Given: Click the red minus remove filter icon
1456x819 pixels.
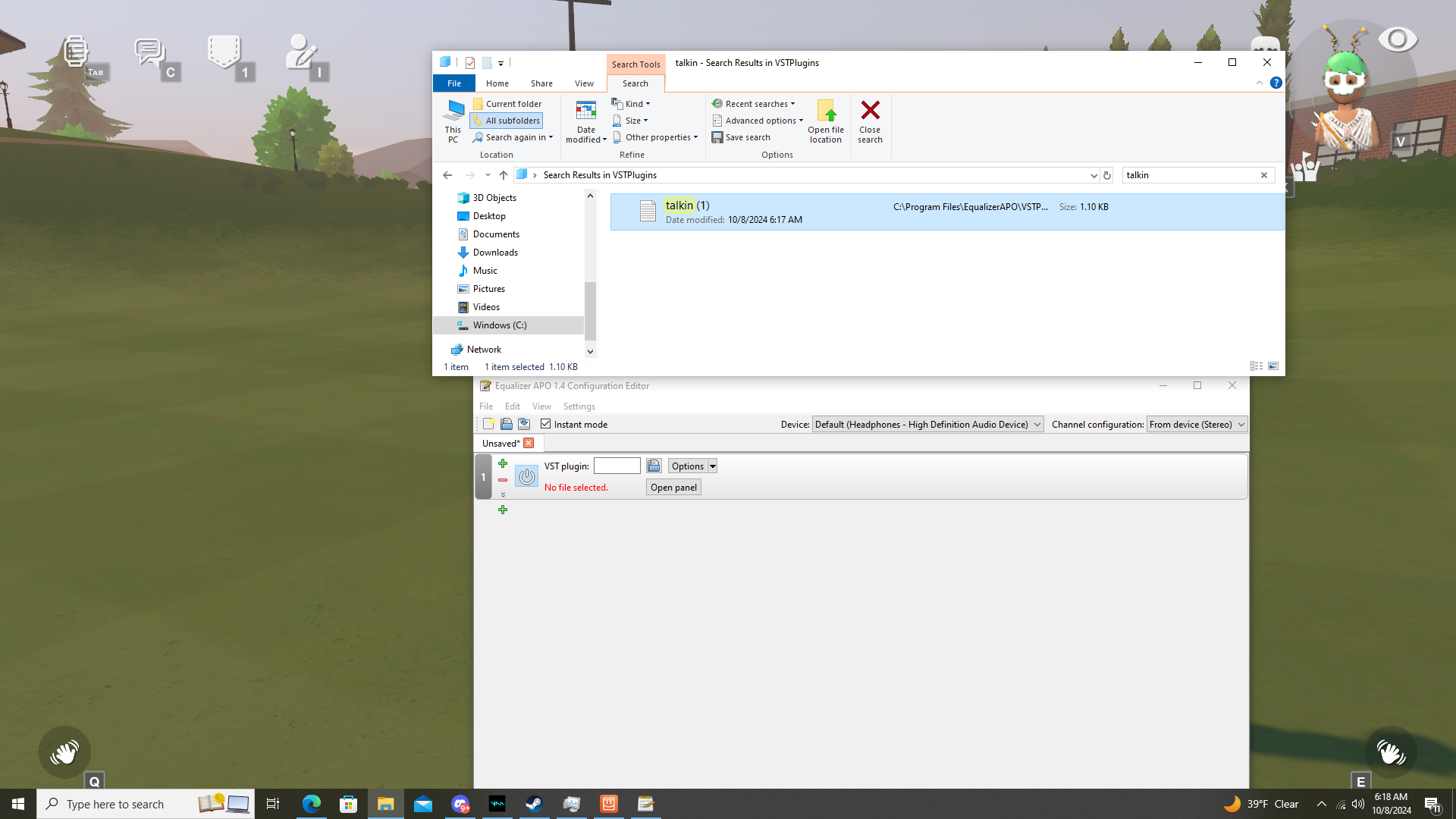Looking at the screenshot, I should coord(503,480).
